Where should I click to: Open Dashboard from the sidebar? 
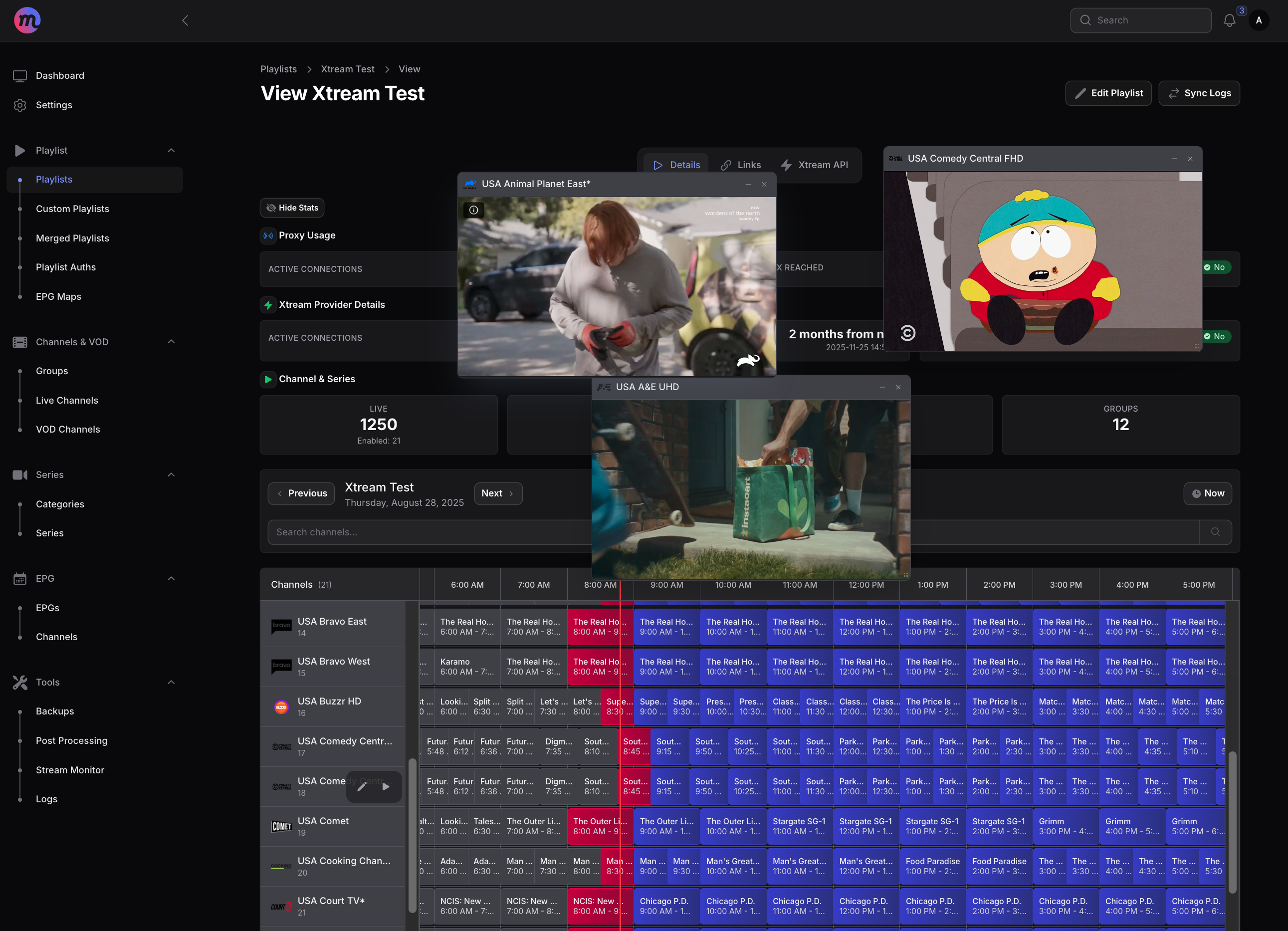coord(60,75)
